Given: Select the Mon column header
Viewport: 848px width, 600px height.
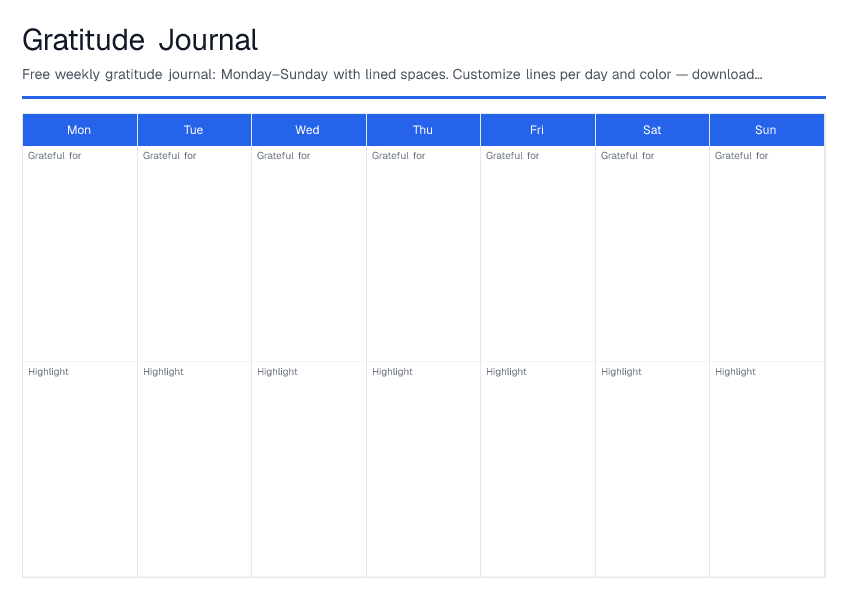Looking at the screenshot, I should pyautogui.click(x=80, y=130).
